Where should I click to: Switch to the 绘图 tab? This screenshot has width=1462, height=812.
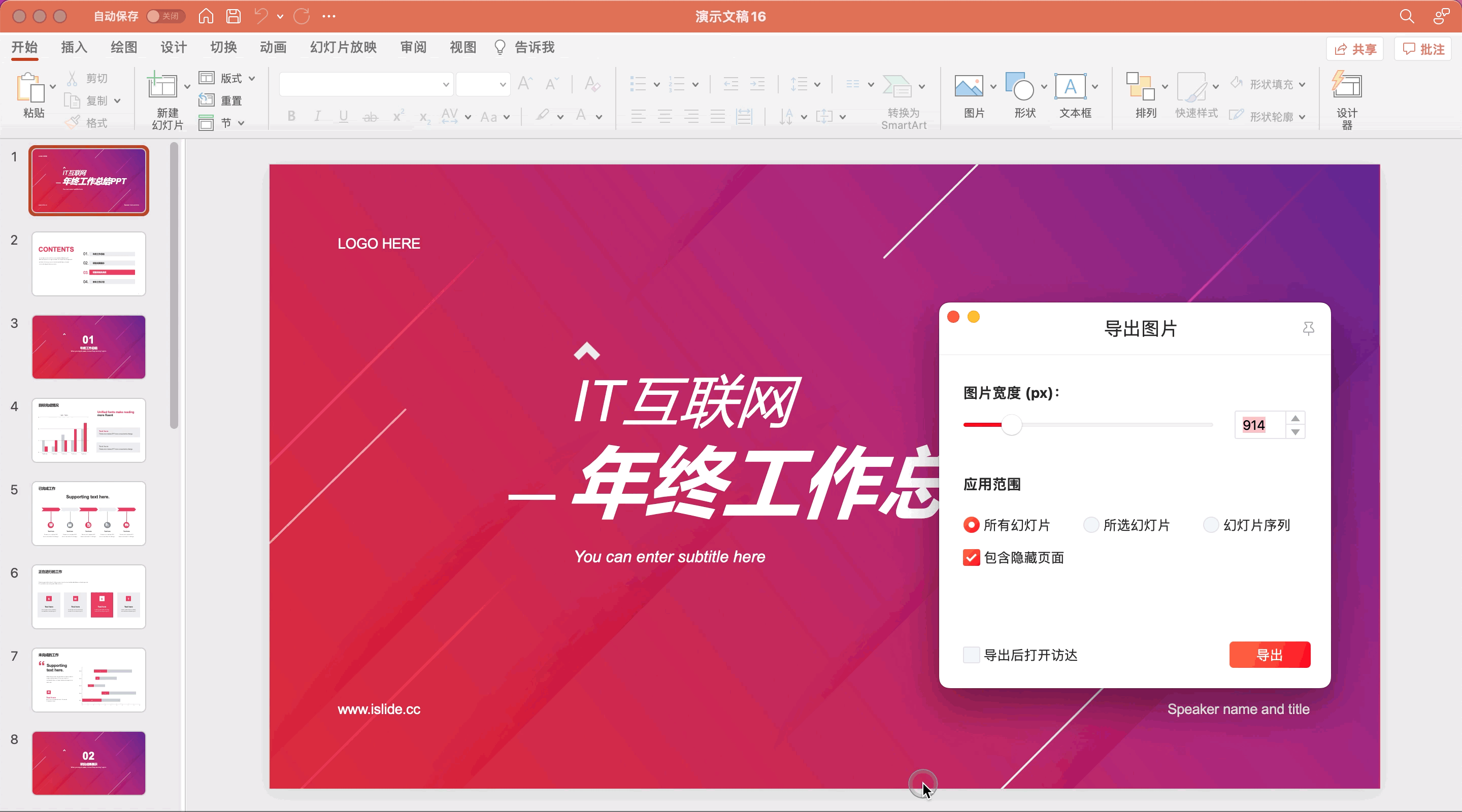pos(124,47)
